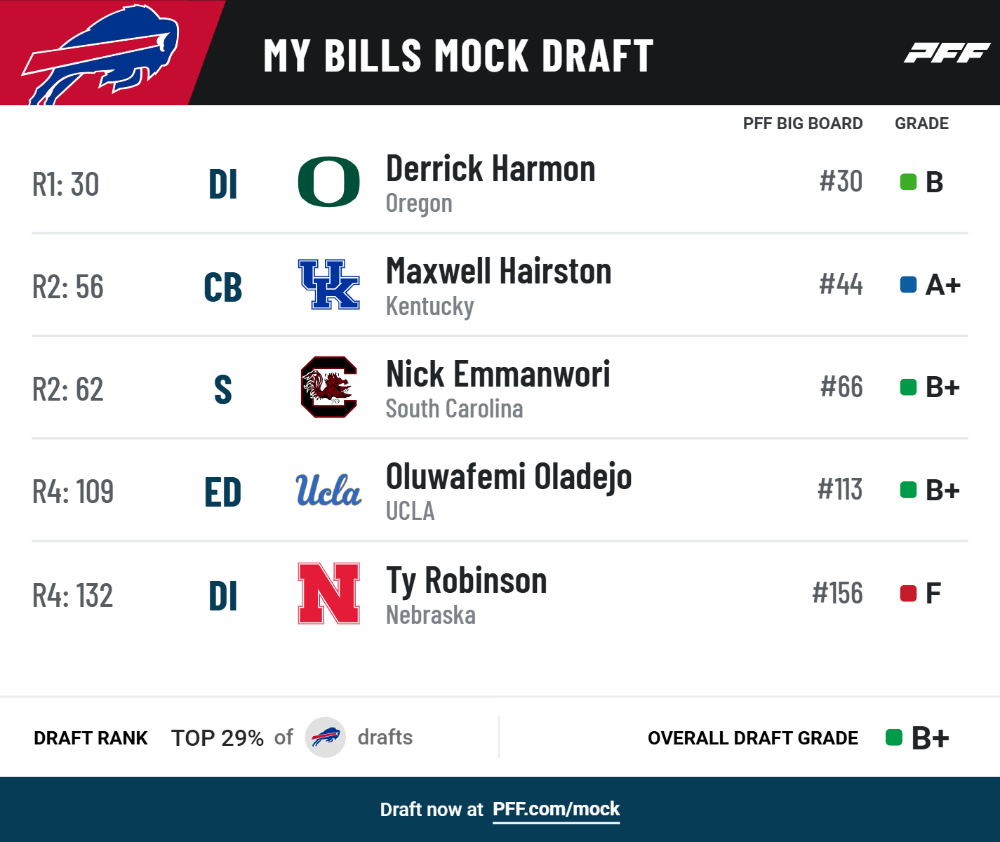Click the UCLA script logo

(328, 490)
